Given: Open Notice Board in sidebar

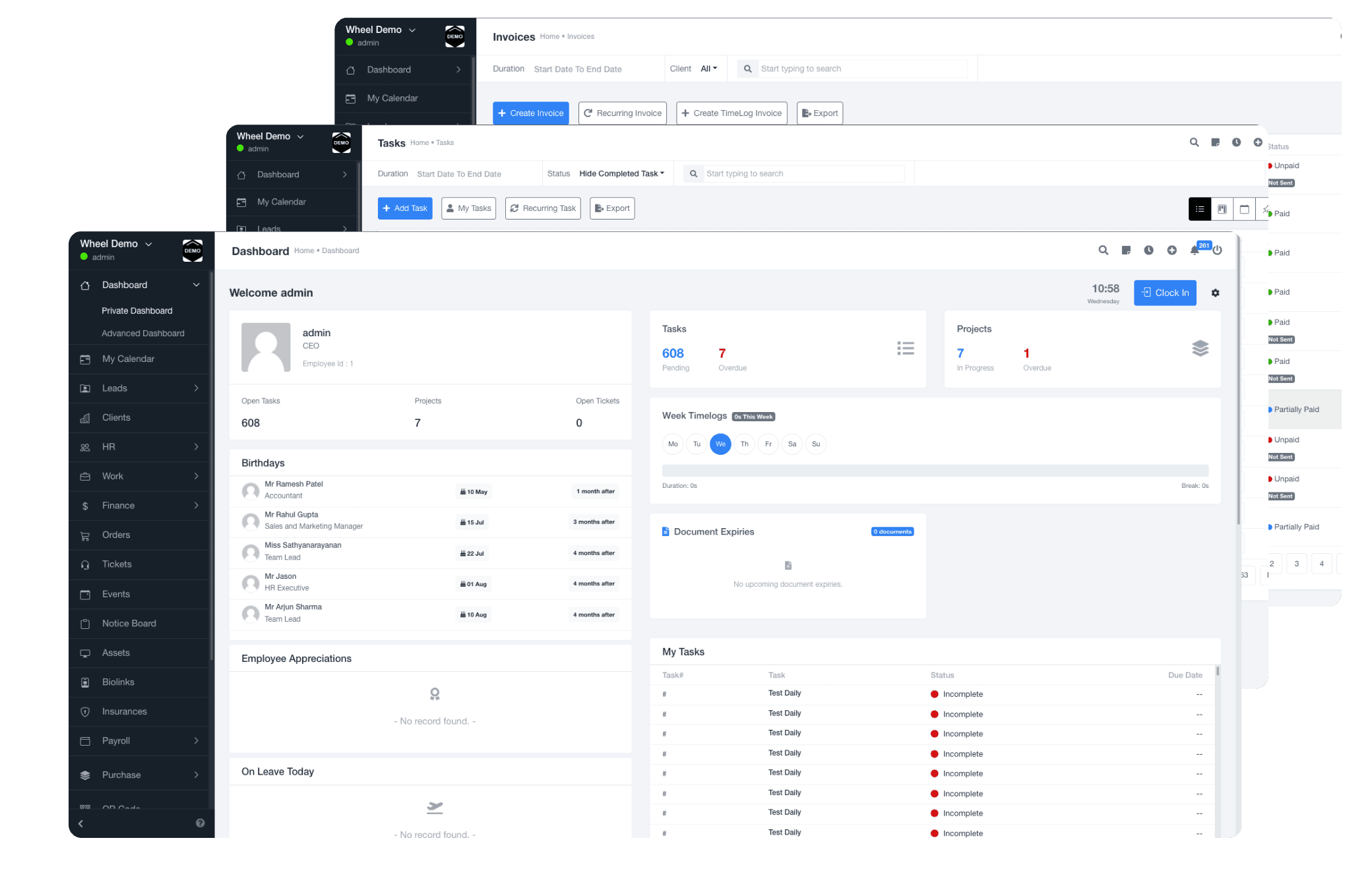Looking at the screenshot, I should [129, 623].
